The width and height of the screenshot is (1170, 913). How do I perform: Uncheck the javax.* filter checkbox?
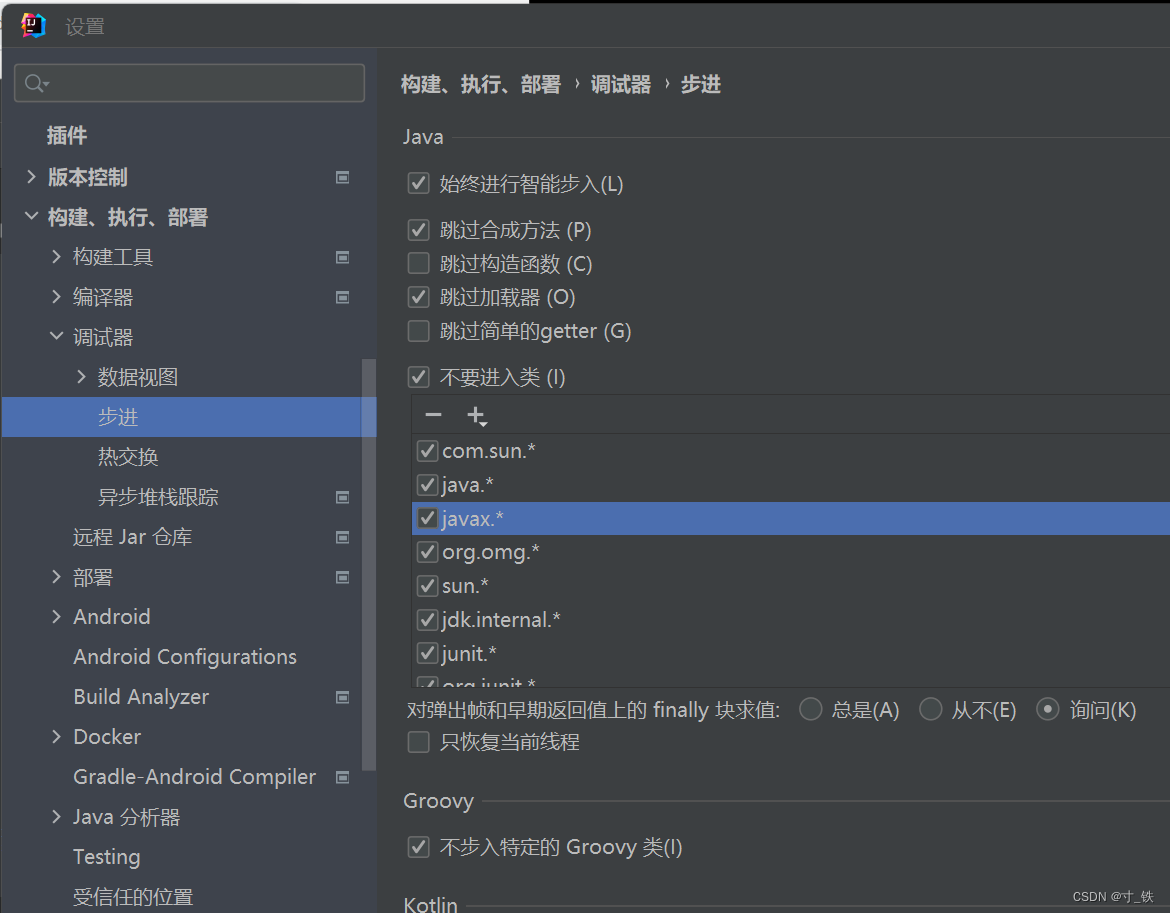427,518
